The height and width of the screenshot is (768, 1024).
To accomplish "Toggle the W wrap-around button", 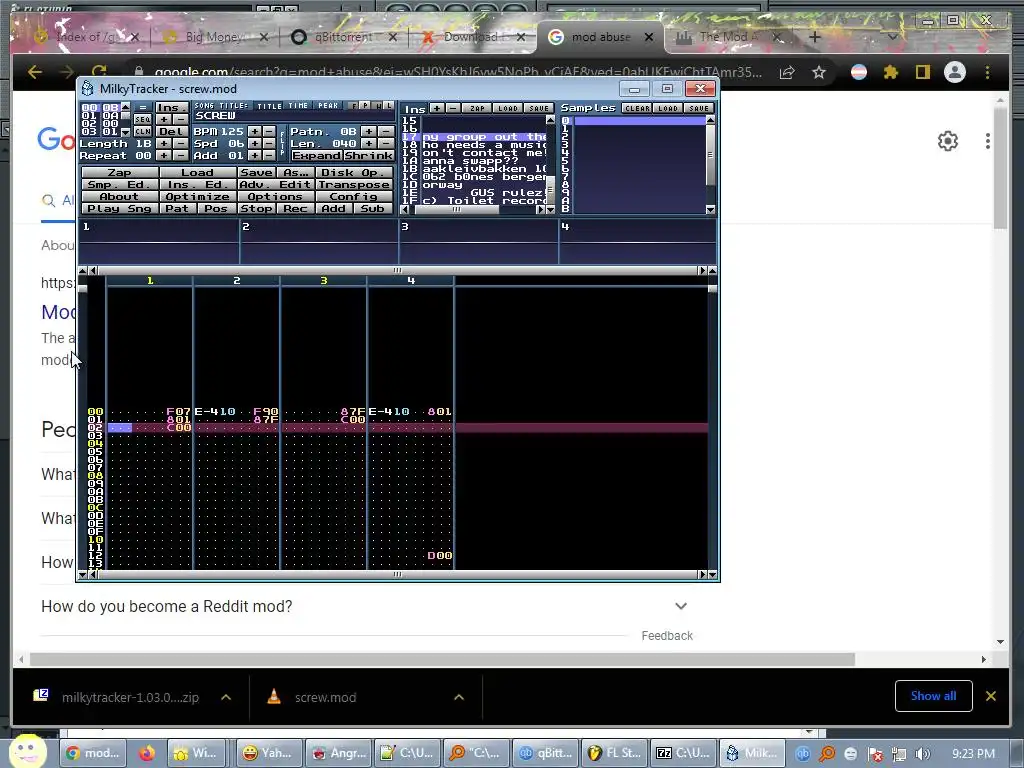I will 377,105.
